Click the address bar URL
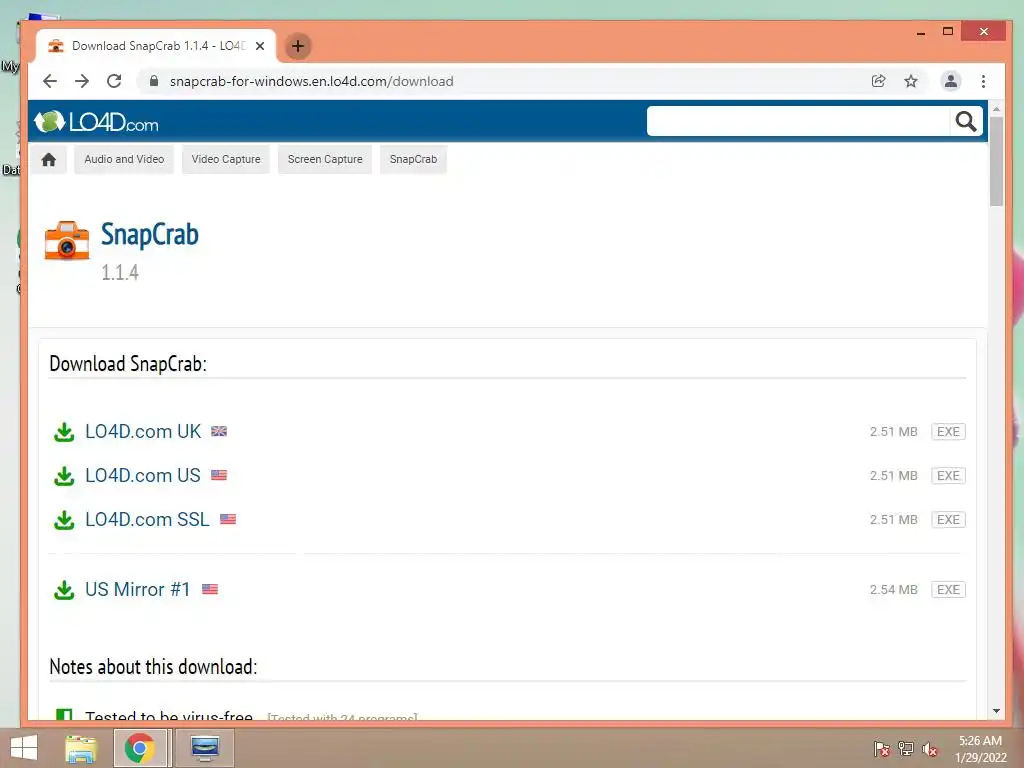 [x=312, y=81]
